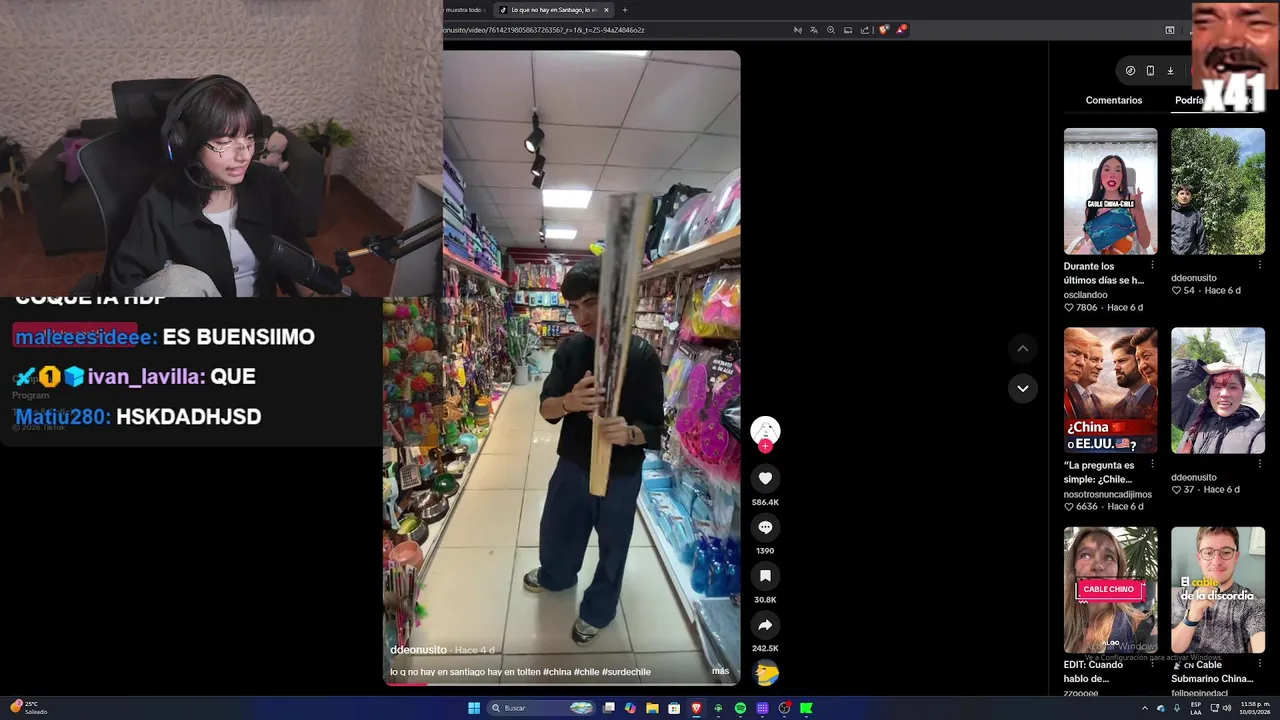This screenshot has height=720, width=1280.
Task: Open comments via speech bubble icon
Action: click(x=765, y=527)
